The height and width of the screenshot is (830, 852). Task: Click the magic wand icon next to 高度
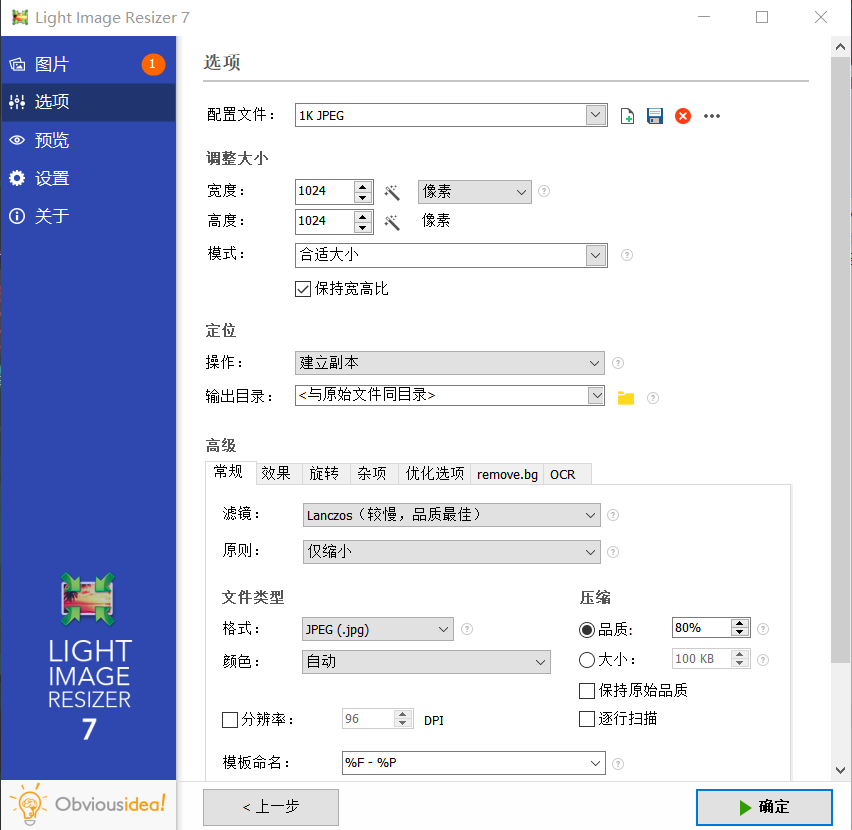click(x=391, y=221)
